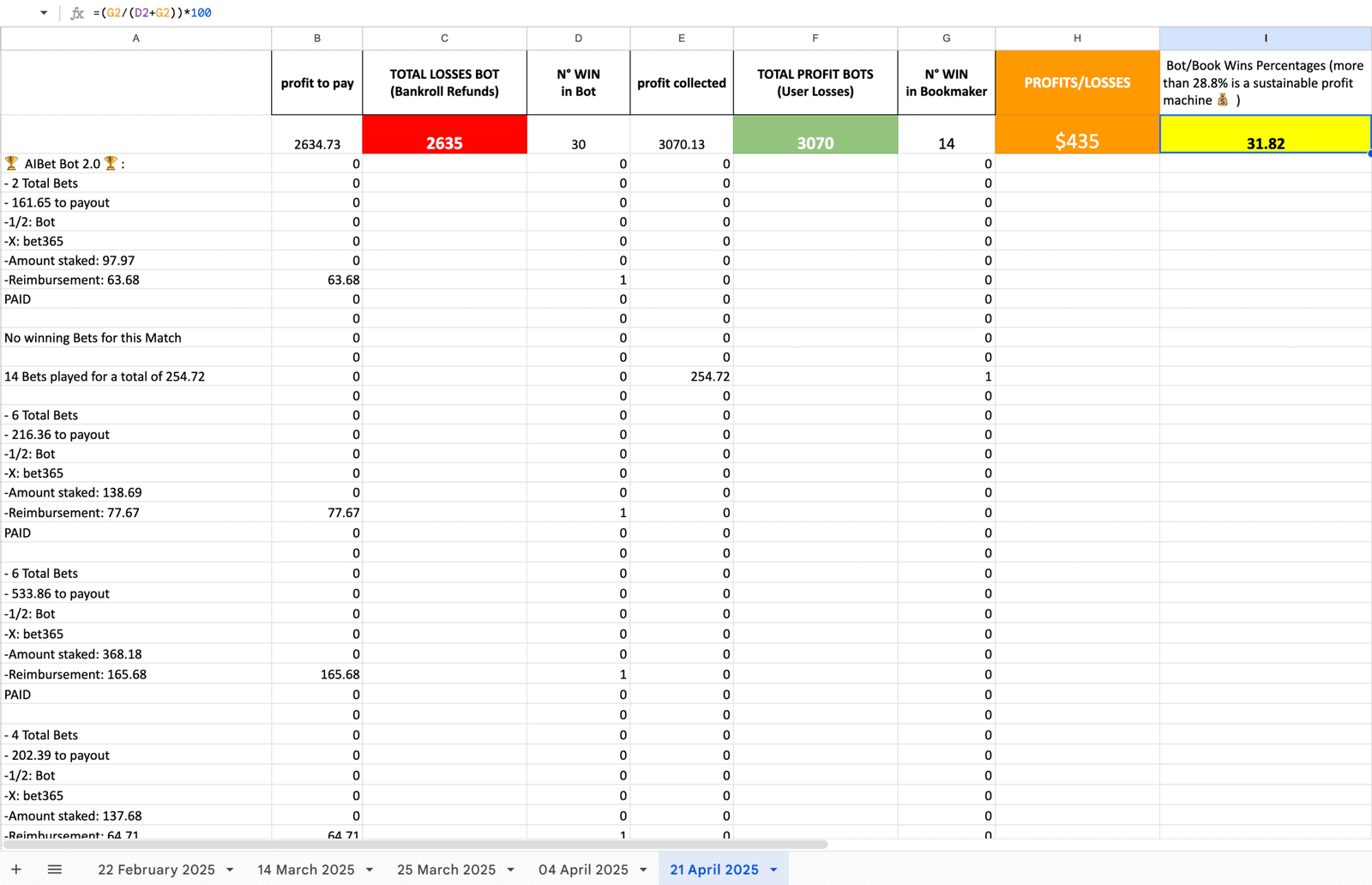
Task: Open the all sheets list icon
Action: [x=55, y=870]
